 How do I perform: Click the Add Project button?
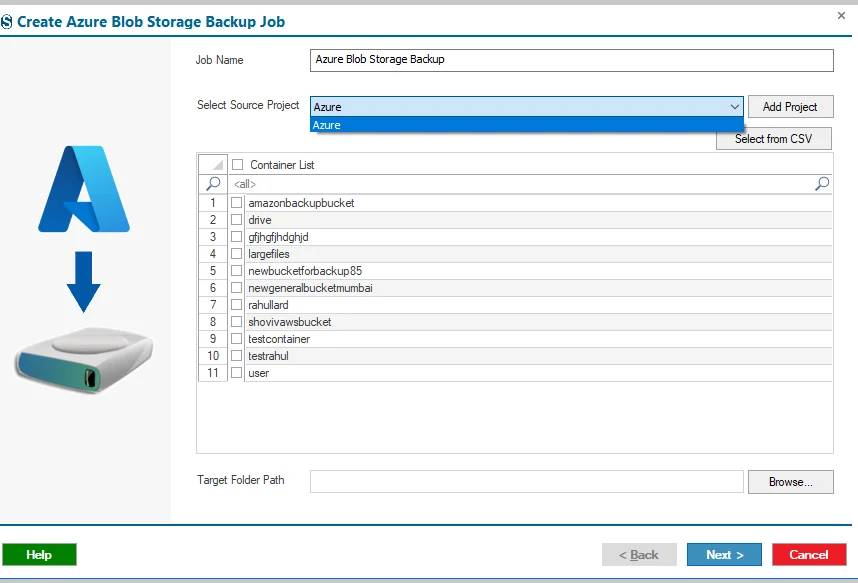(x=791, y=107)
